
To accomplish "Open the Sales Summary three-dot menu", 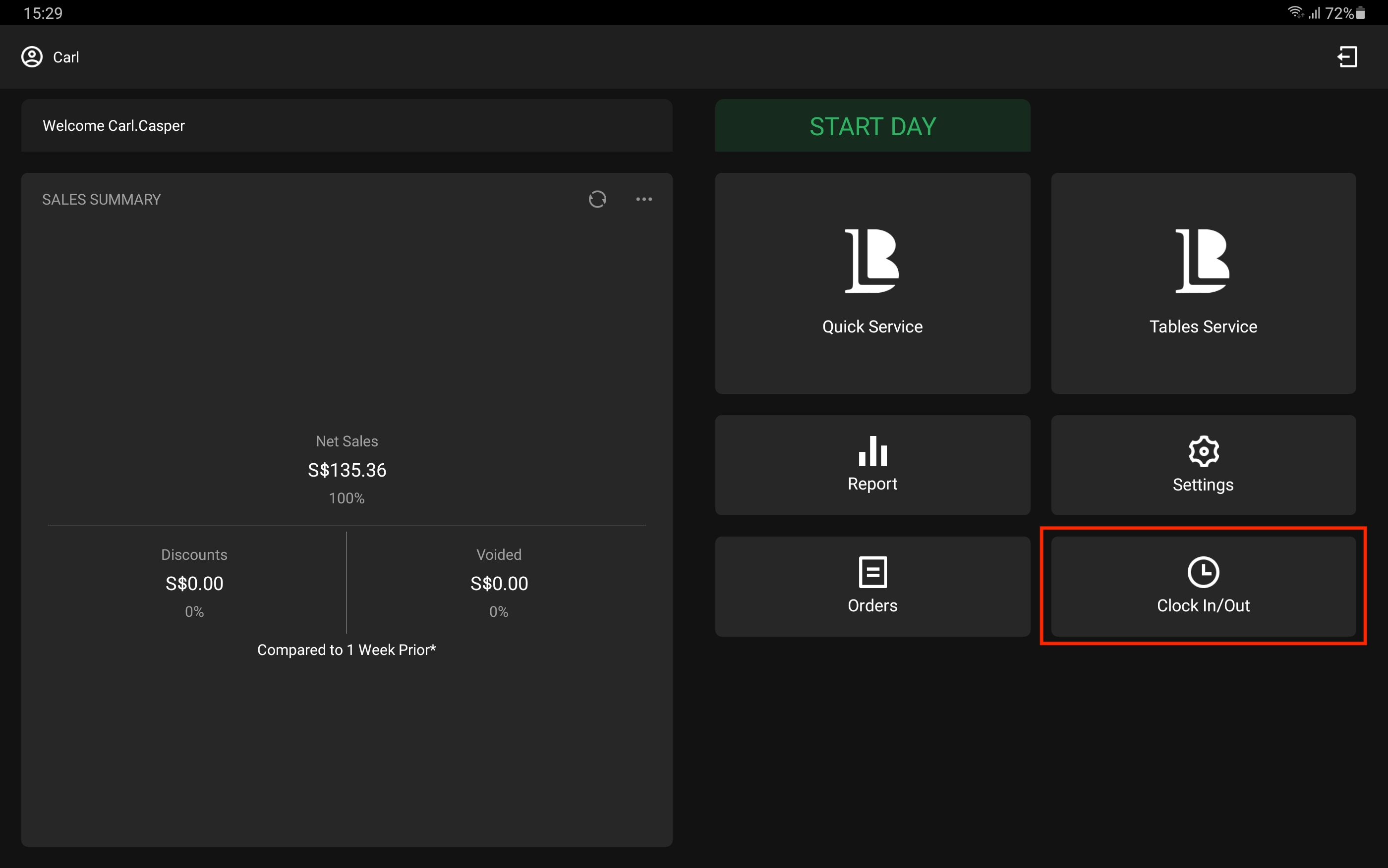I will [644, 199].
